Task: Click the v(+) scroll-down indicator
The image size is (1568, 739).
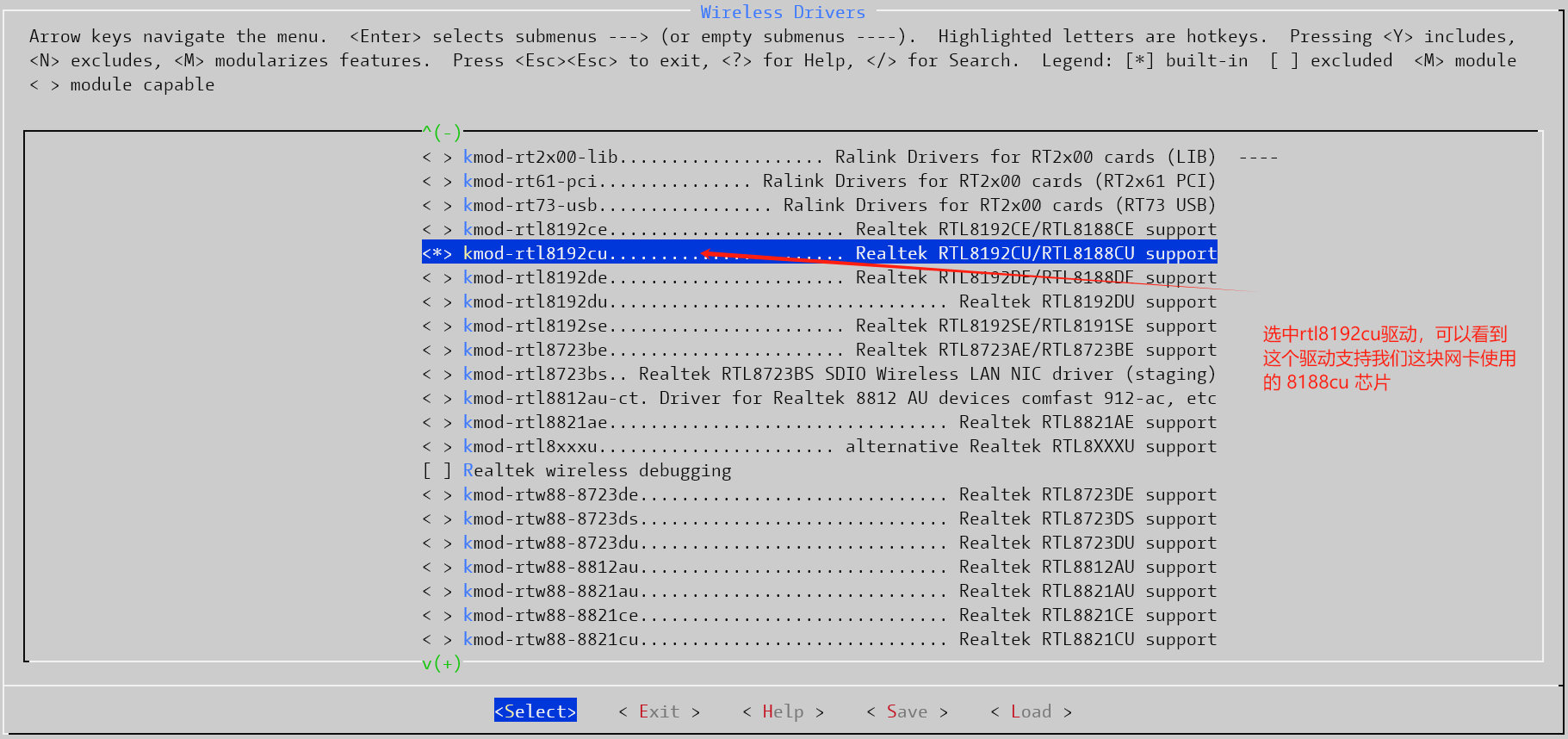Action: pos(442,663)
